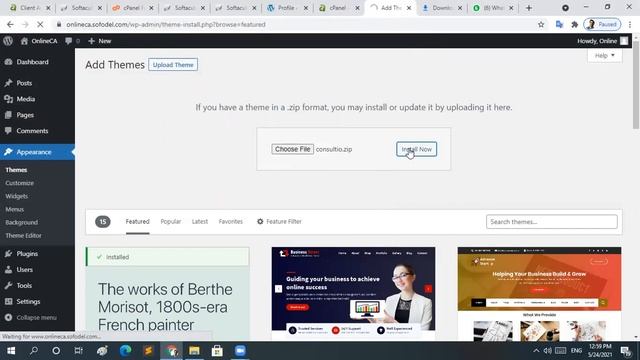The width and height of the screenshot is (640, 360).
Task: Open Widgets submenu item
Action: (x=17, y=196)
